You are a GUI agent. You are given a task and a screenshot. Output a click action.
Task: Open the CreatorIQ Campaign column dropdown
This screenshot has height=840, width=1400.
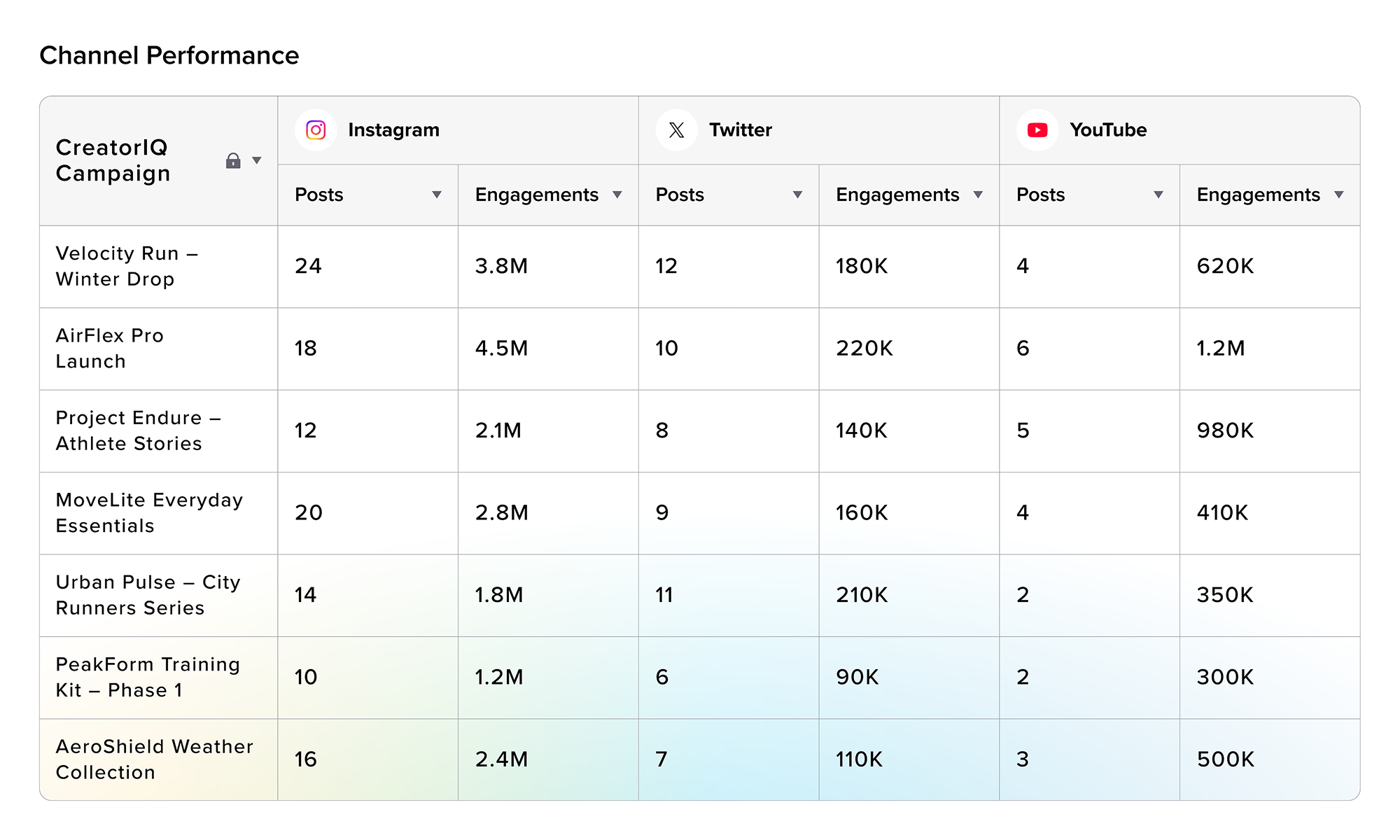click(x=258, y=160)
